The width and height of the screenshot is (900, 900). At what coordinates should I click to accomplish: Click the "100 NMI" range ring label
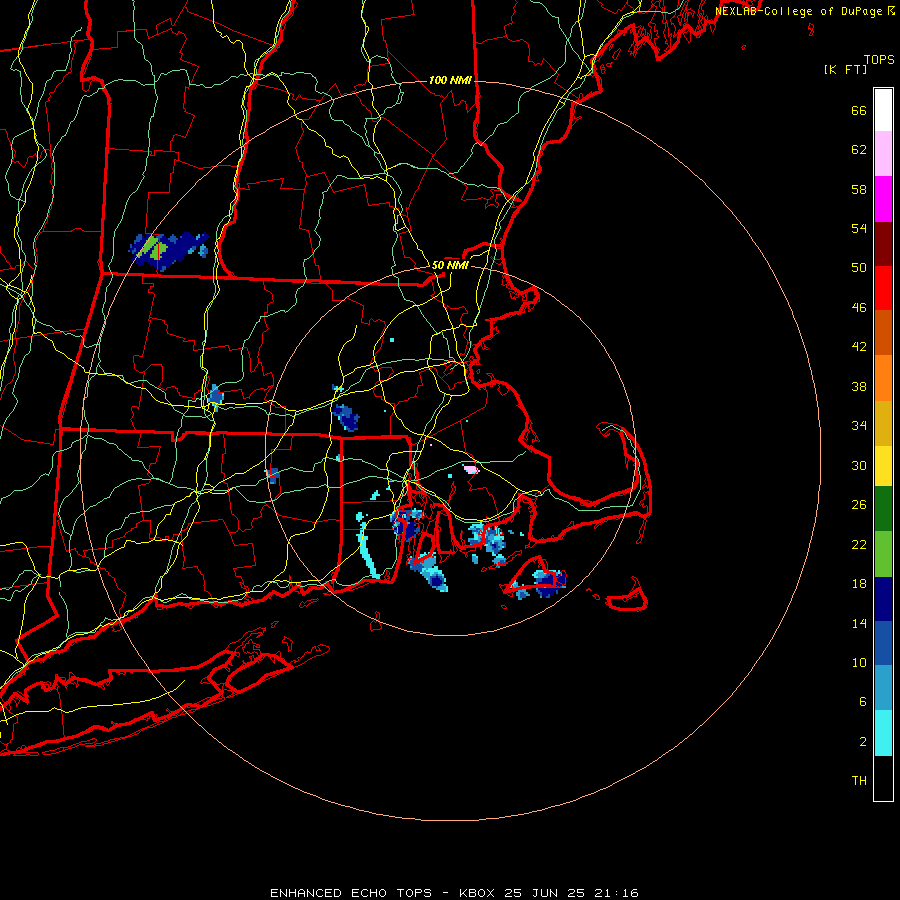pos(450,80)
